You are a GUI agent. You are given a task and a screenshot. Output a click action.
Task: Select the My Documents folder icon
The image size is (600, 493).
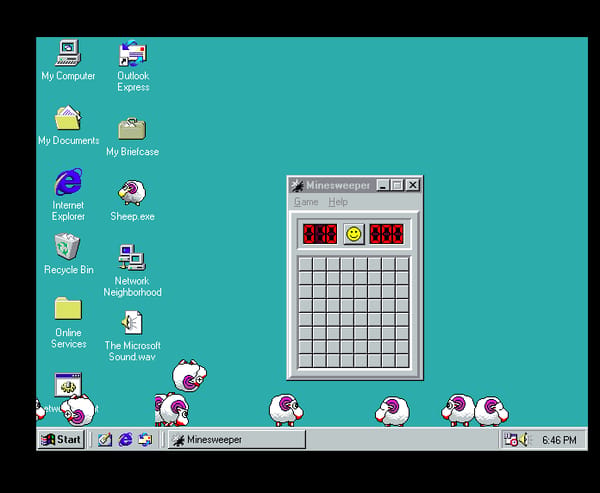tap(68, 118)
